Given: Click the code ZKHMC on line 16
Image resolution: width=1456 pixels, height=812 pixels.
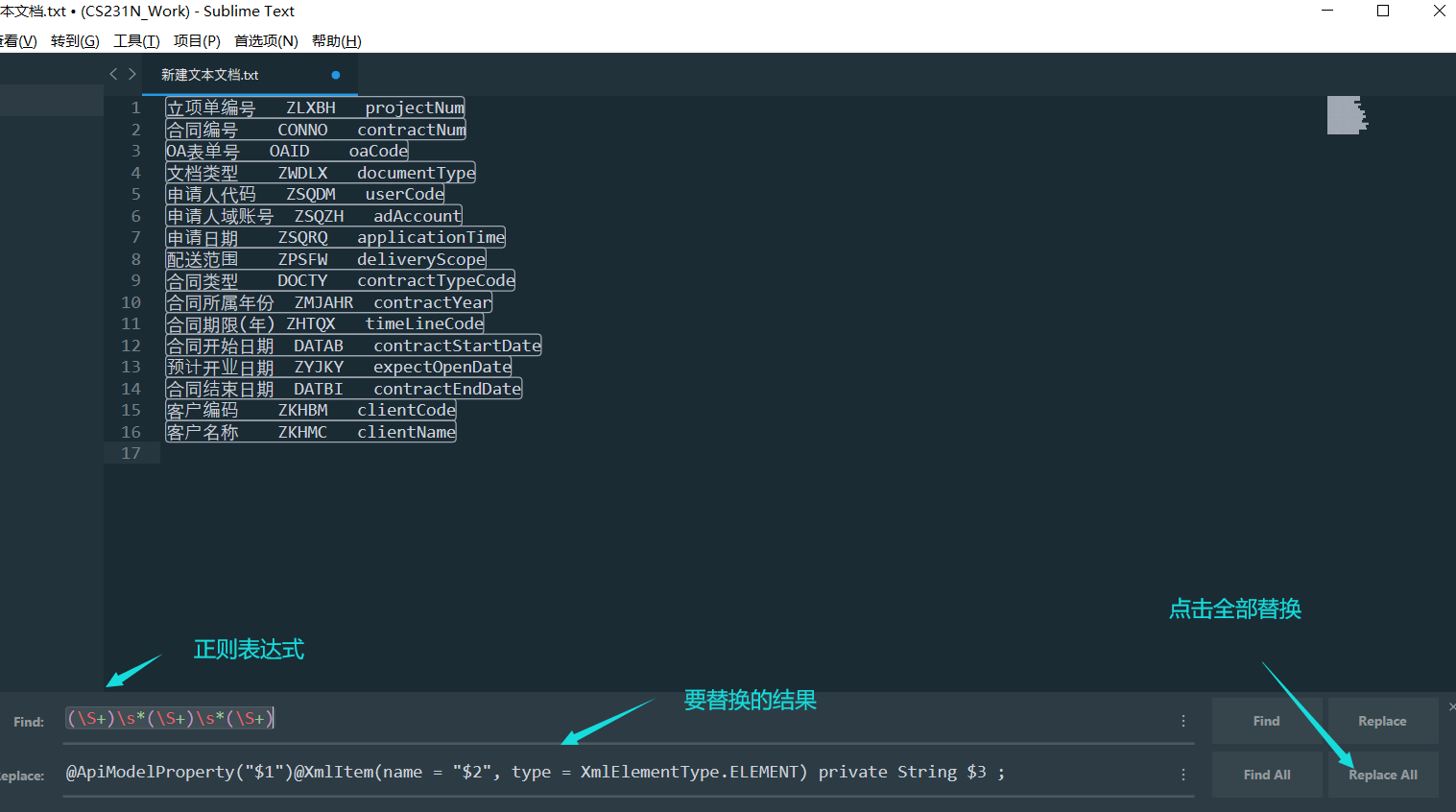Looking at the screenshot, I should tap(302, 432).
